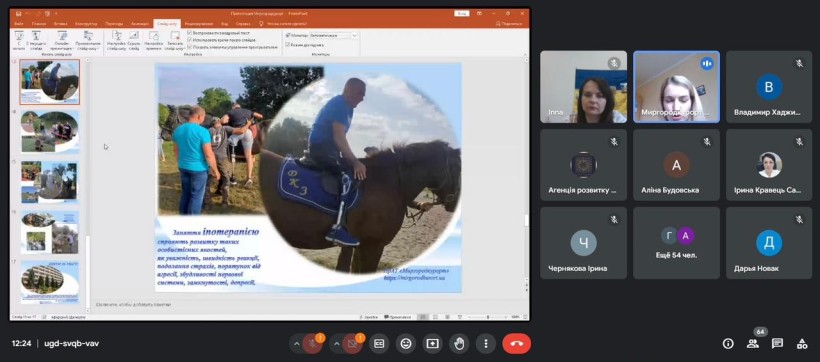
Task: Open the Activities shapes icon
Action: tap(802, 344)
